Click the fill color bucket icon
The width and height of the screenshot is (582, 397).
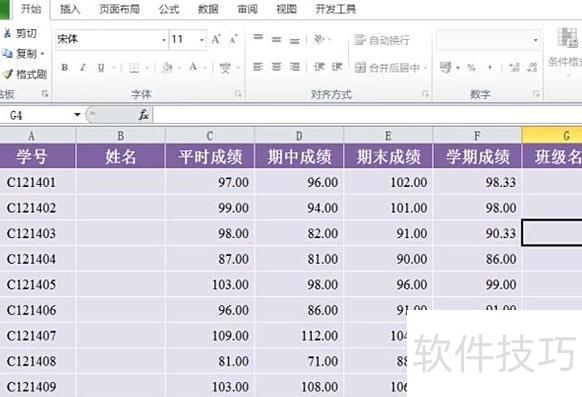click(167, 68)
